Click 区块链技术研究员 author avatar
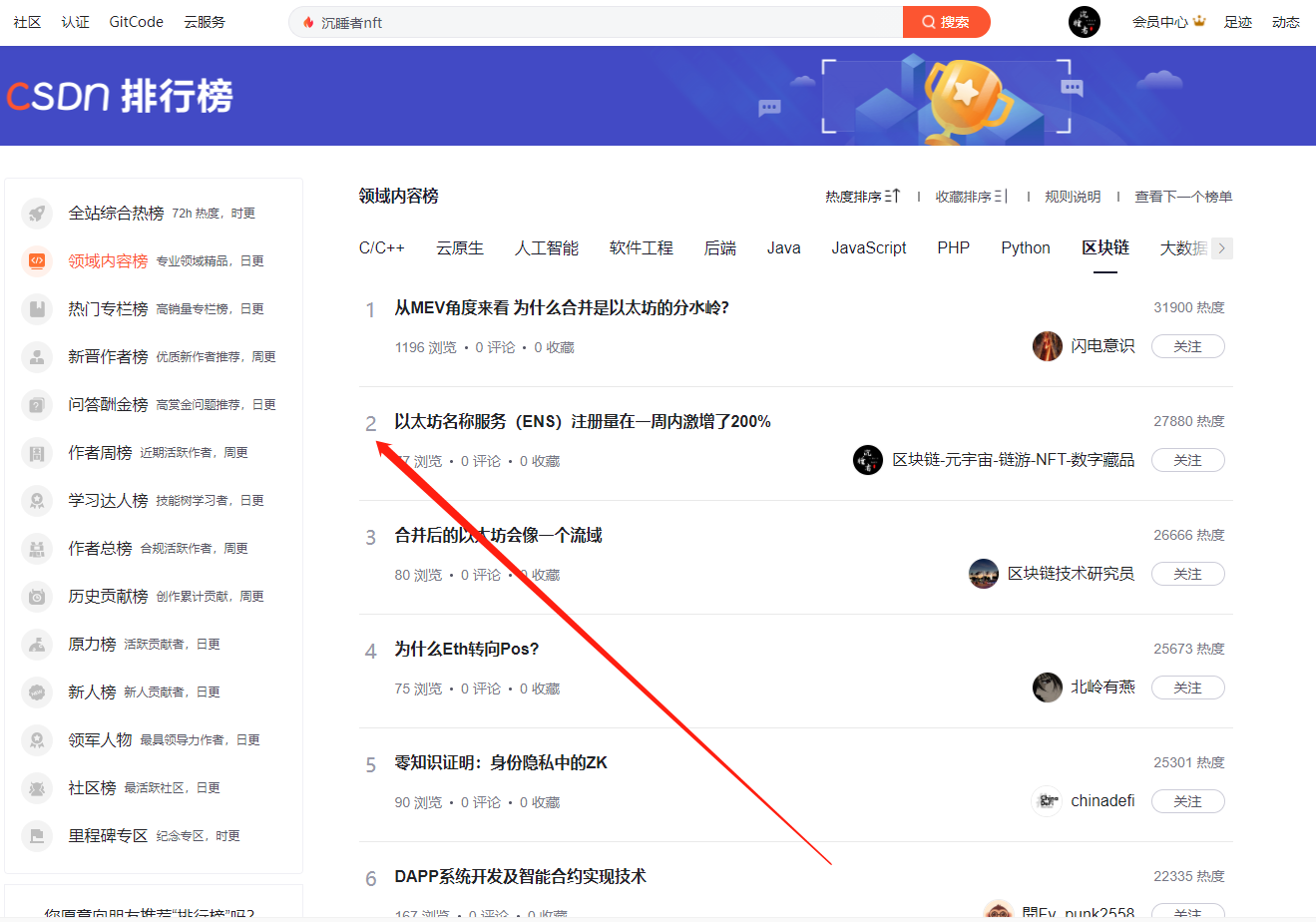The height and width of the screenshot is (922, 1316). click(x=984, y=574)
